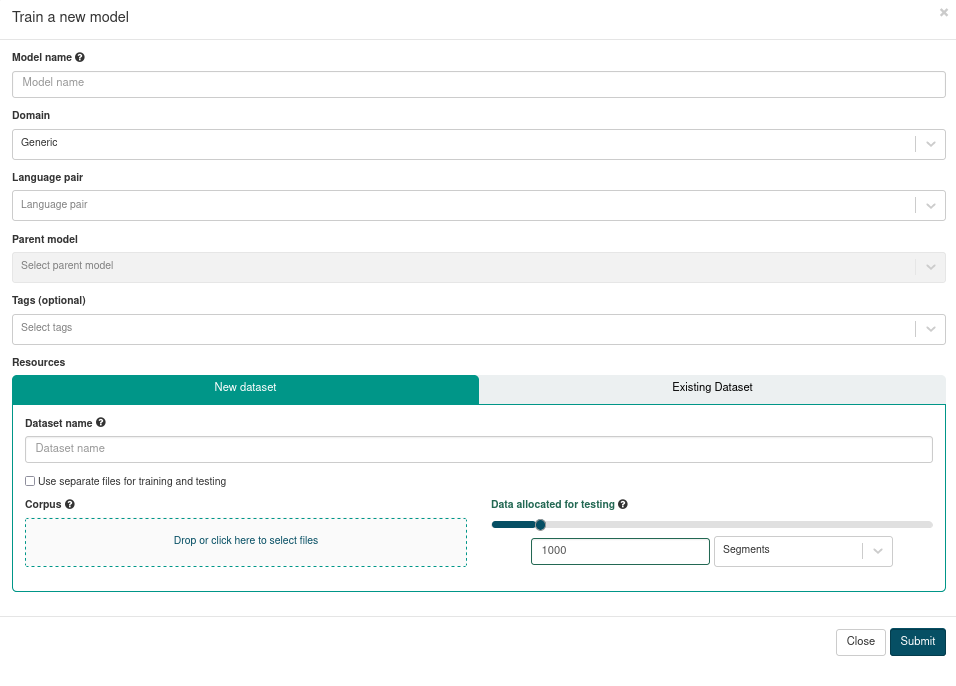The image size is (956, 686).
Task: Click the Tags dropdown chevron arrow
Action: pyautogui.click(x=930, y=329)
